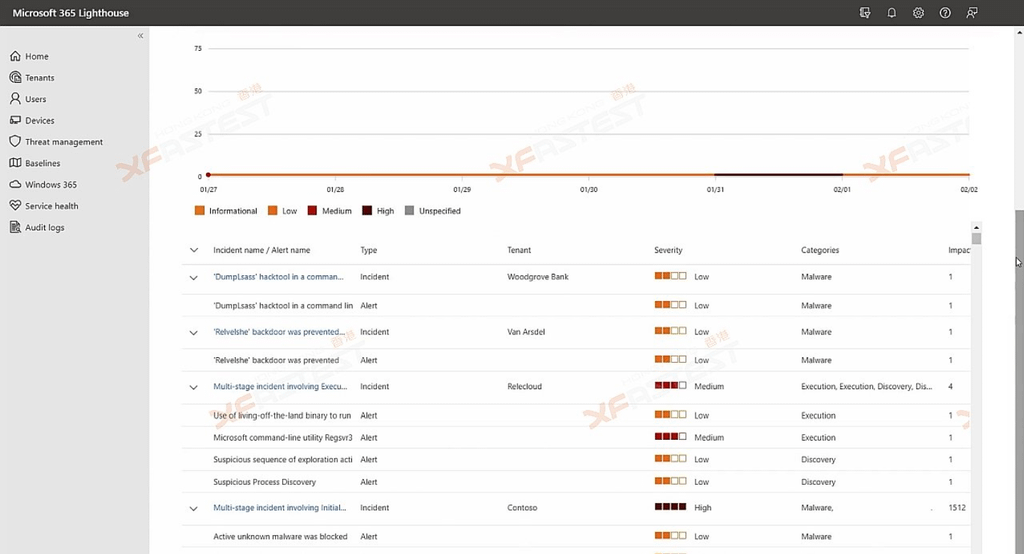Select 'Suspicious sequence of exploration acti' alert
Screen dimensions: 1024x554
[x=576, y=460]
